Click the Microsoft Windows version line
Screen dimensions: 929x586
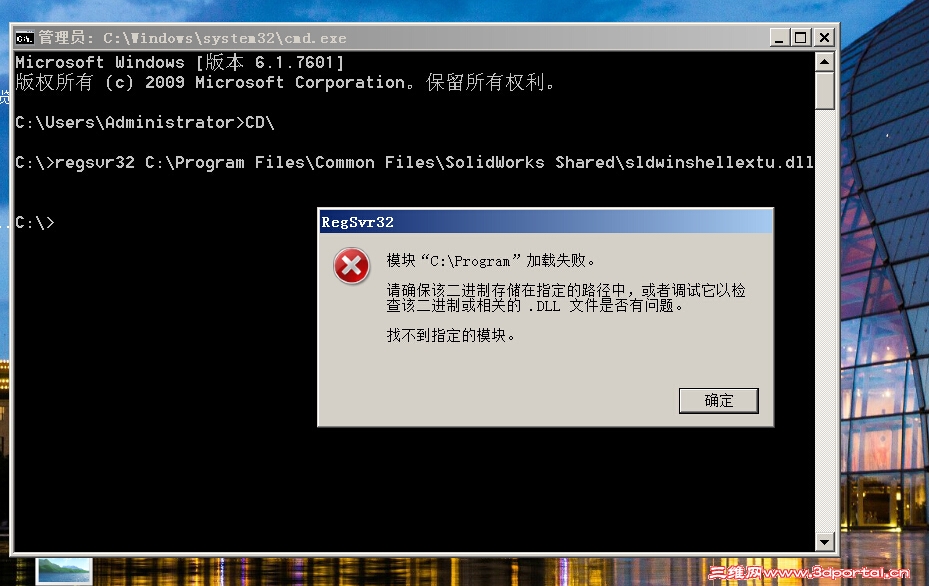coord(180,62)
